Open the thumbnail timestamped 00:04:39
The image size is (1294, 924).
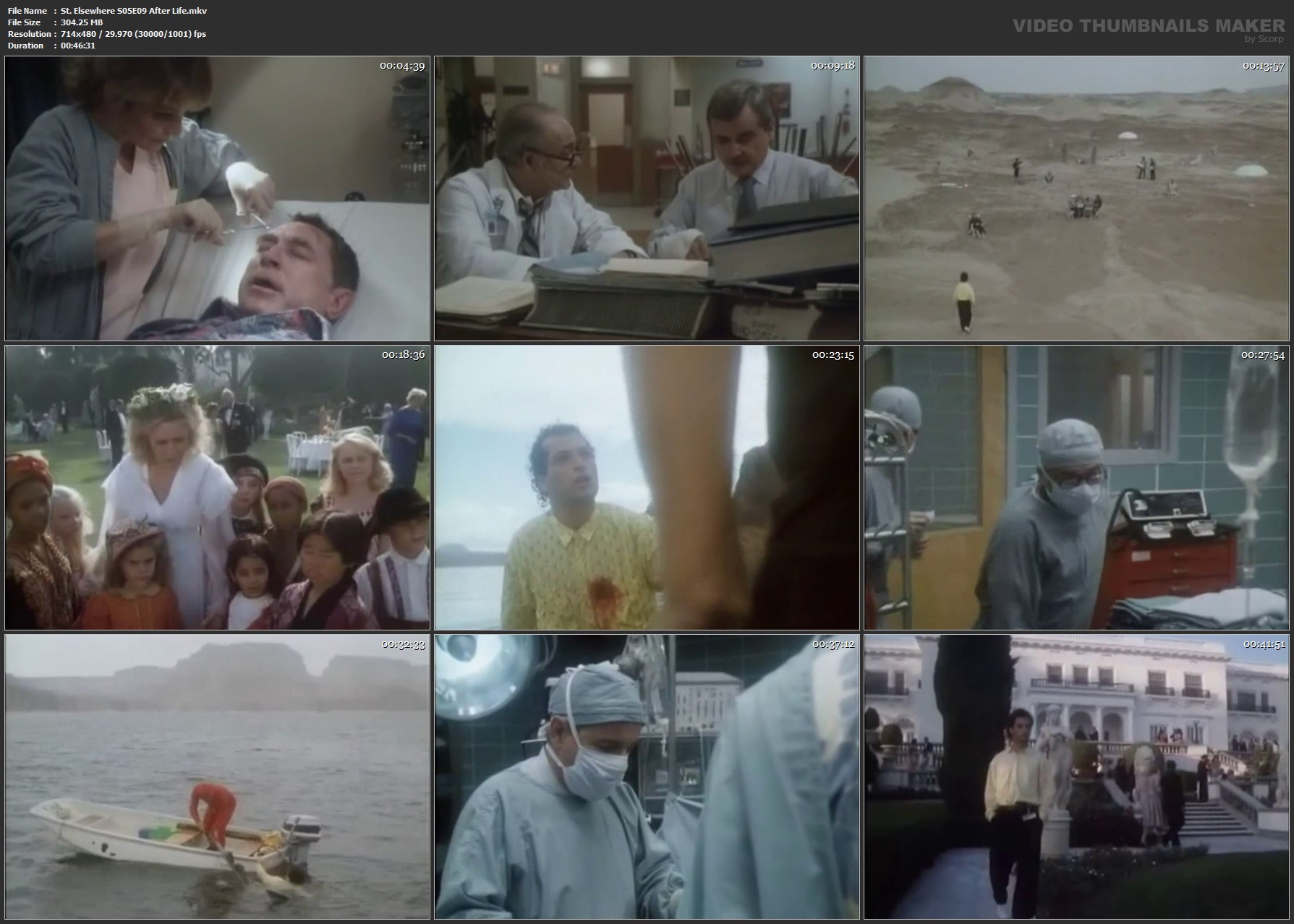218,198
